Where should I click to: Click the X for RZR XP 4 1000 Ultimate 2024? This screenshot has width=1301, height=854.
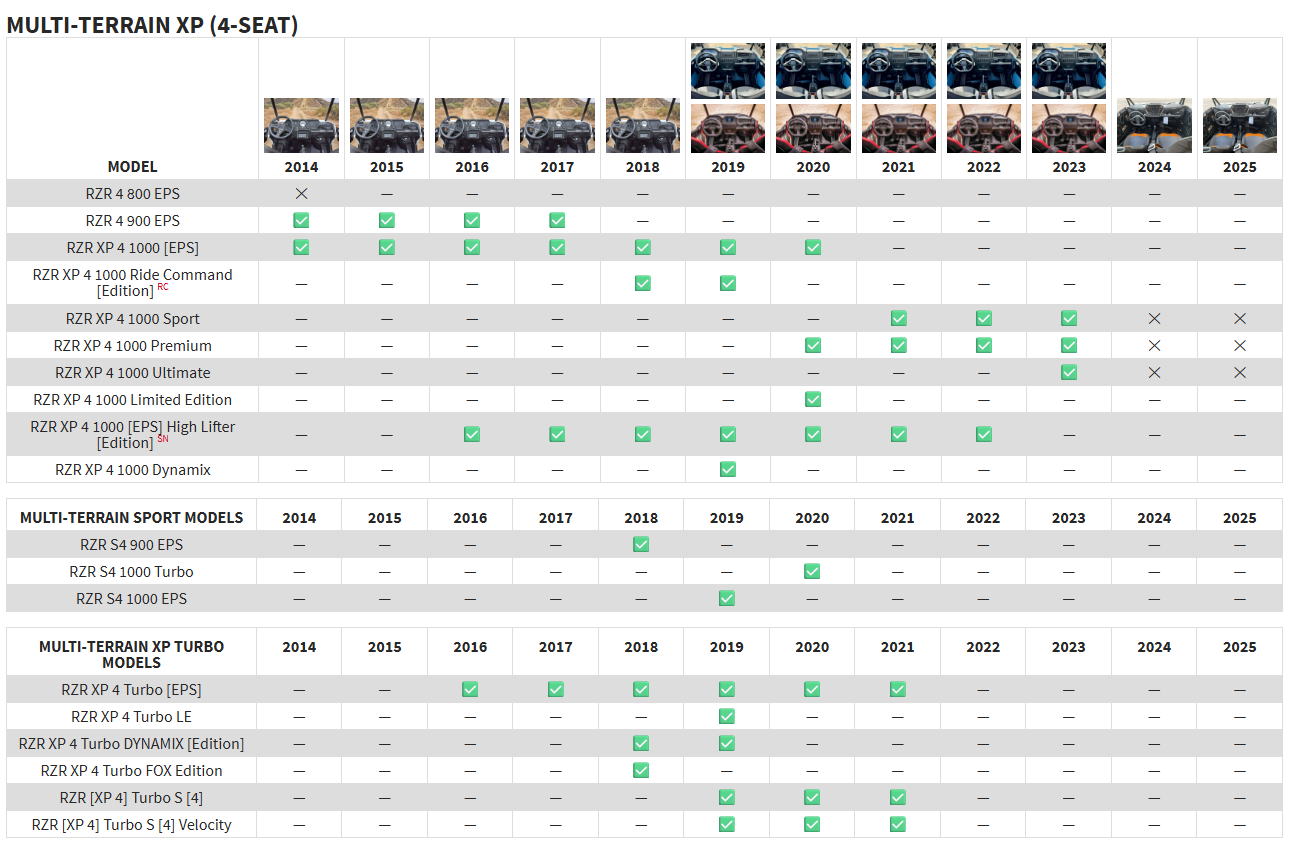click(x=1154, y=372)
